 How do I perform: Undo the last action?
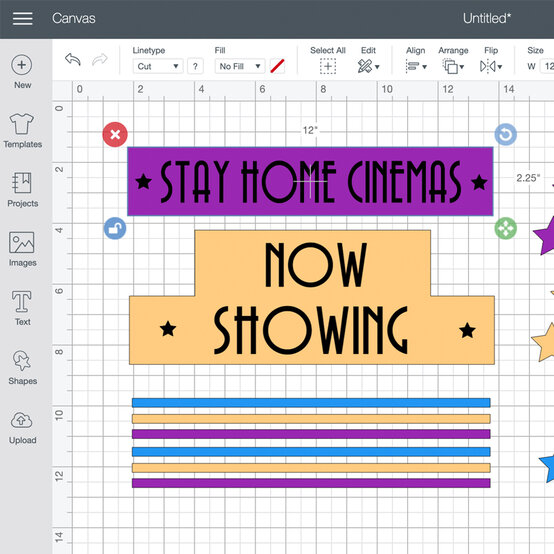[73, 59]
